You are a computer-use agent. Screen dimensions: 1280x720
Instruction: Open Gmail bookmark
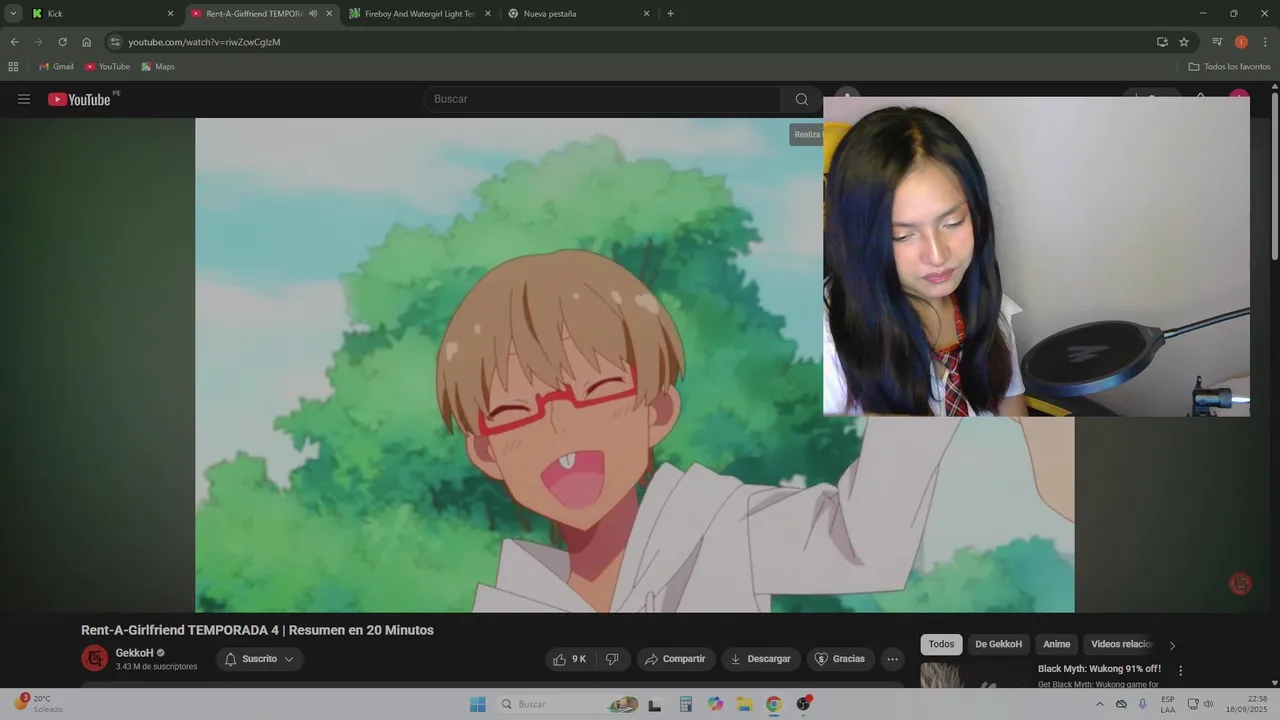pos(56,66)
